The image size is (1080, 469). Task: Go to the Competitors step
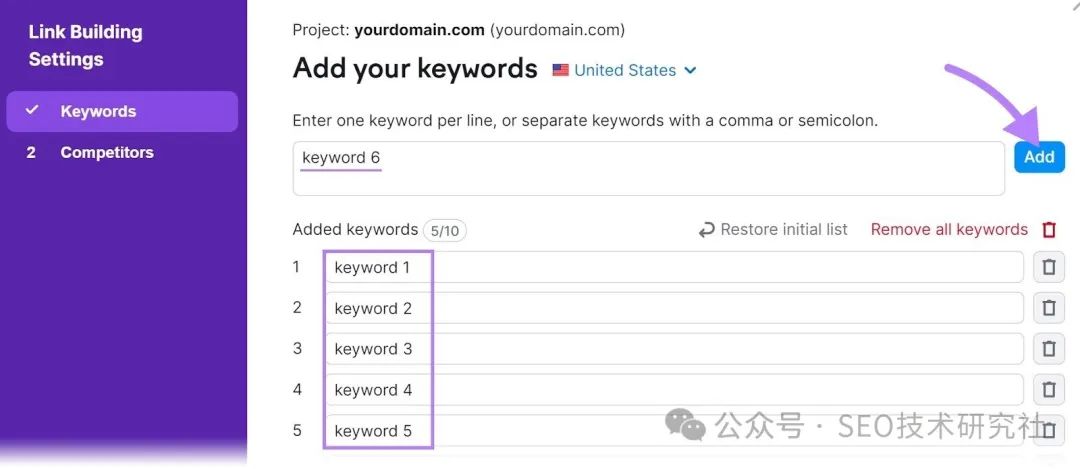point(106,152)
